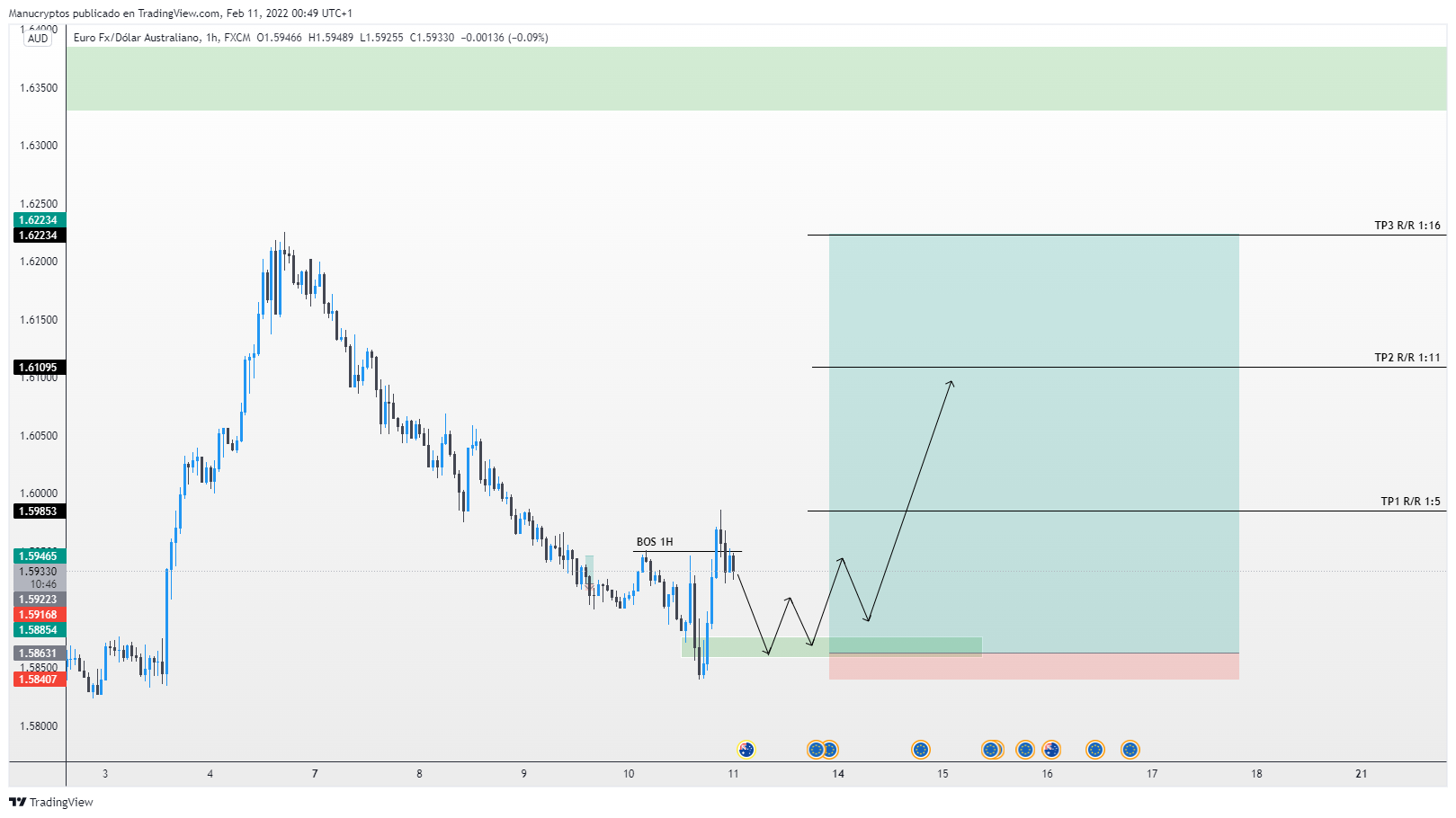The height and width of the screenshot is (818, 1456).
Task: Click the date label 21 on the time axis
Action: point(1361,774)
